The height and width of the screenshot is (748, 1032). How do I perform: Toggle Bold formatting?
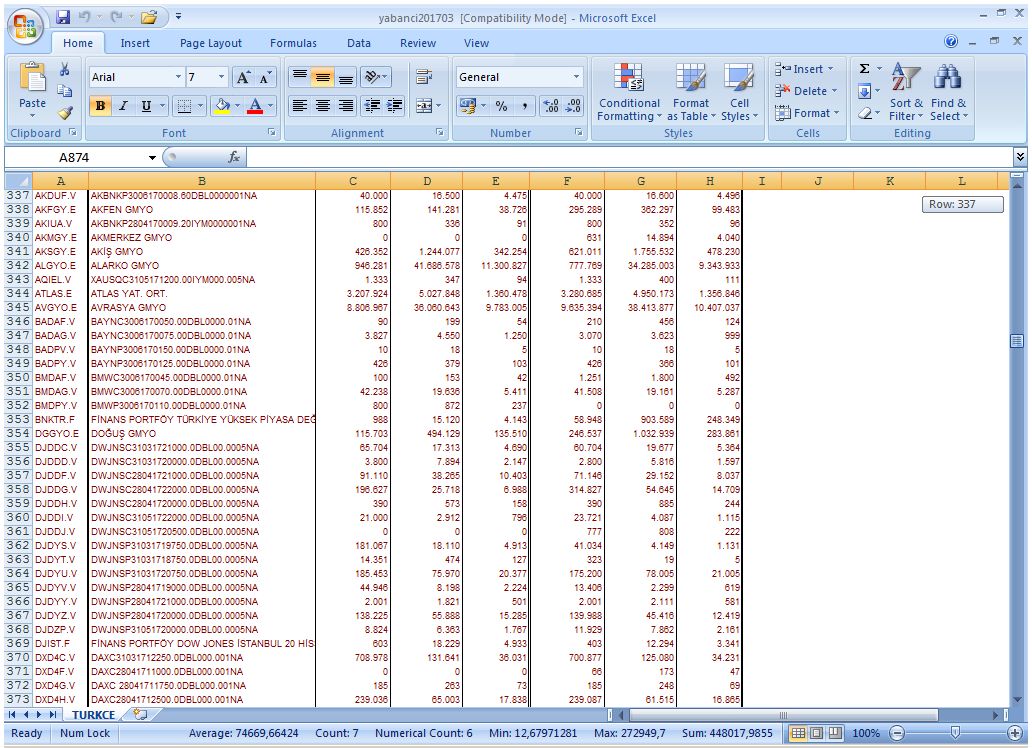[100, 105]
